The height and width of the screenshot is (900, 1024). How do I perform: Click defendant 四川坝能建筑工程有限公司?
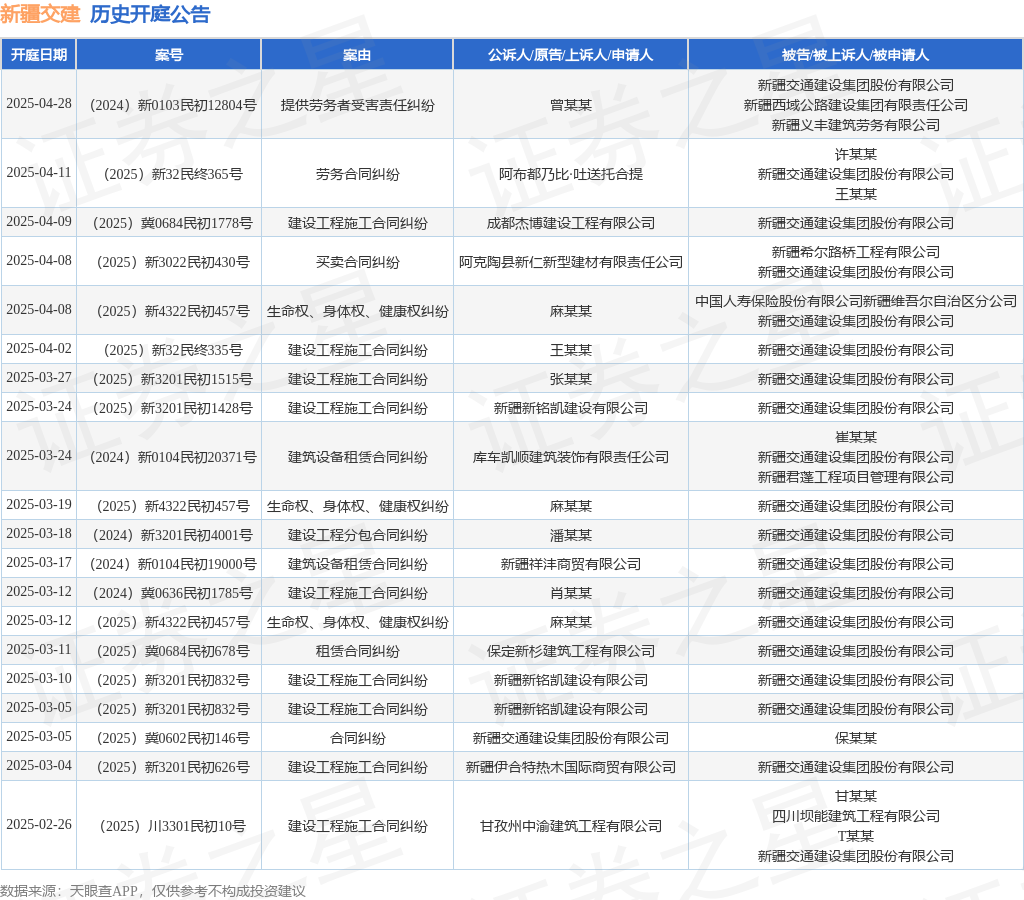click(856, 816)
